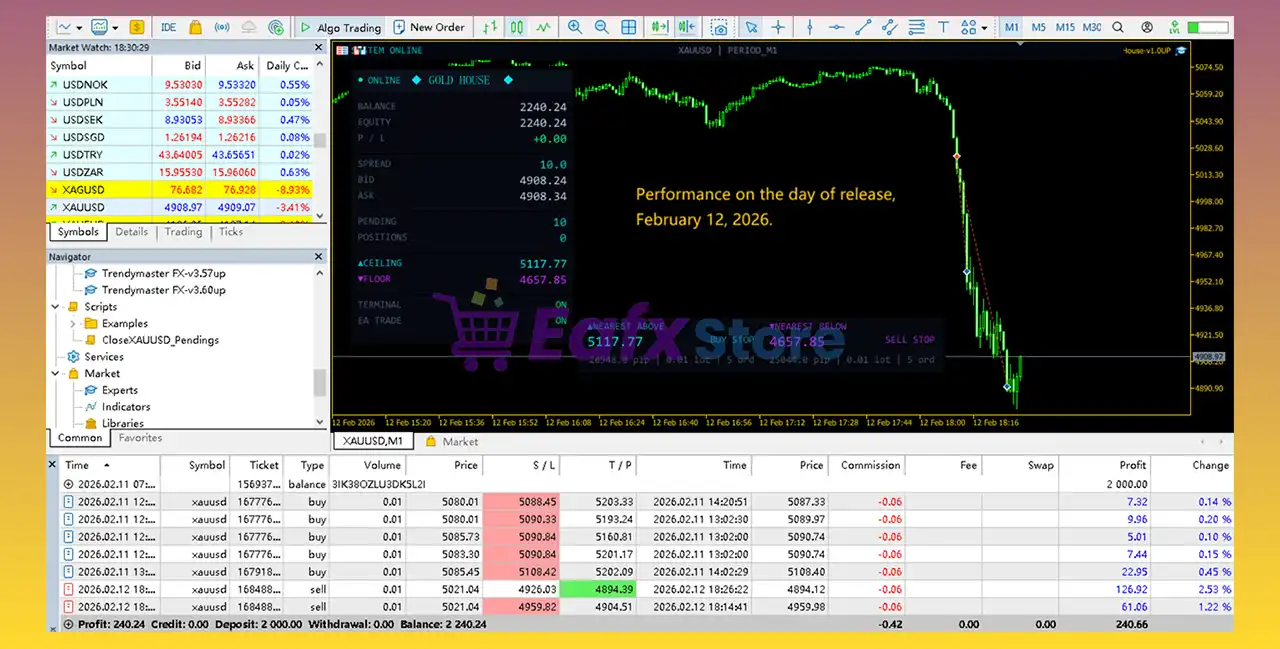This screenshot has width=1280, height=649.
Task: Click the zoom out magnifier icon
Action: coord(601,27)
